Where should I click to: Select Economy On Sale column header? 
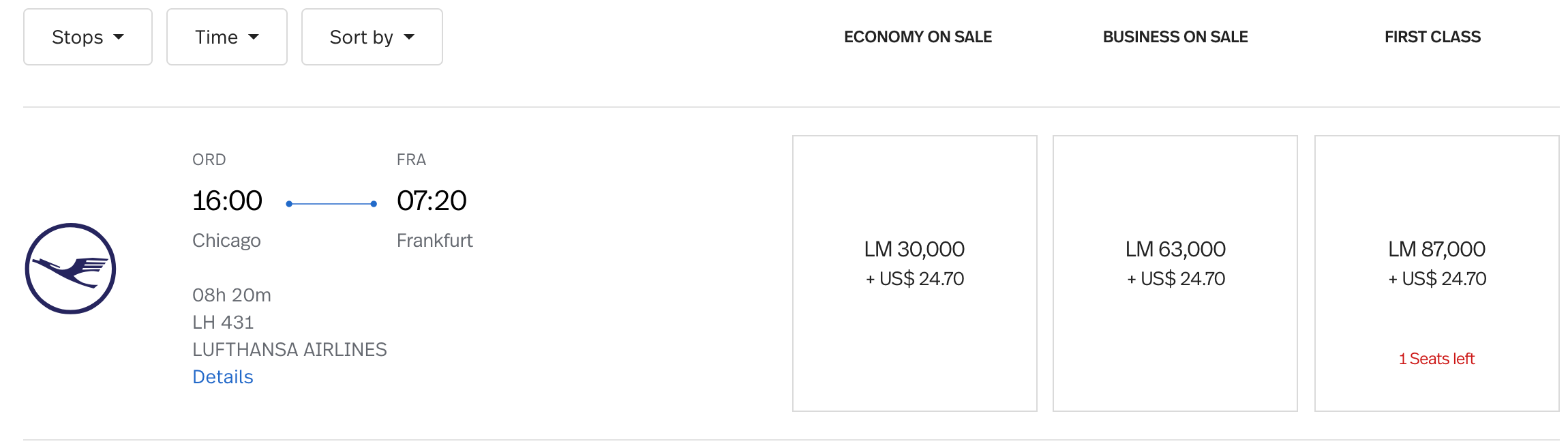(918, 37)
